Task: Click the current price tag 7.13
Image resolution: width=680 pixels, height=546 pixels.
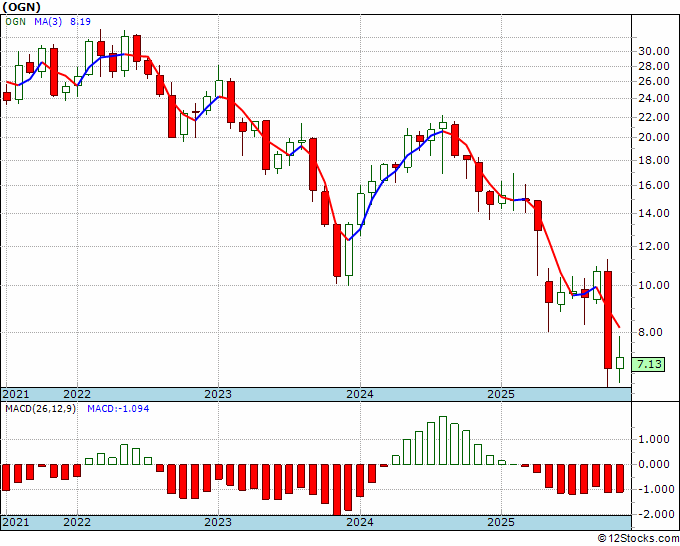Action: coord(649,364)
